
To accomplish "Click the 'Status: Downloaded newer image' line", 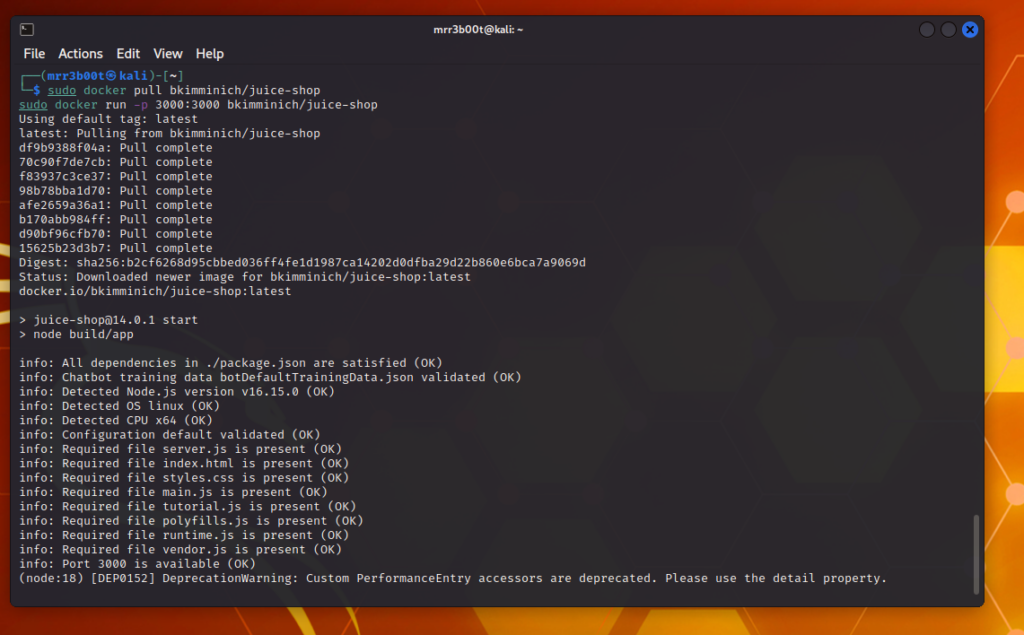I will point(245,277).
